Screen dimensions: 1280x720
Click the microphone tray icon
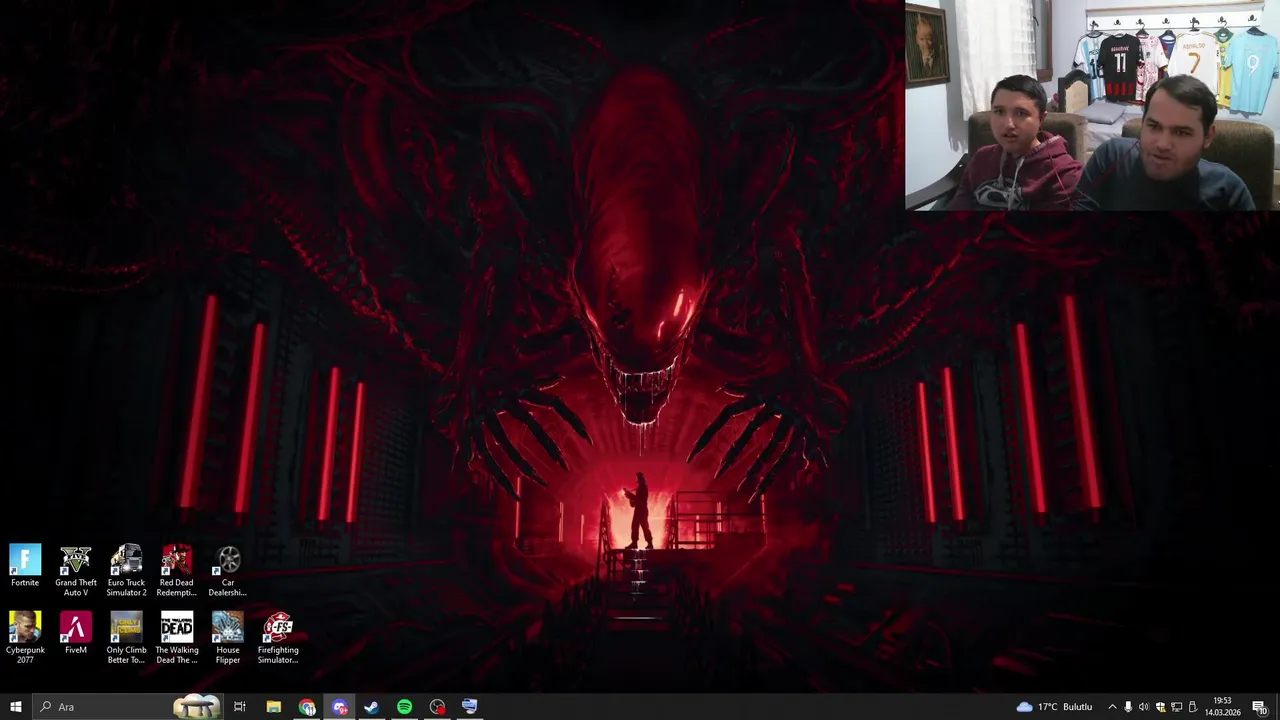pyautogui.click(x=1128, y=707)
